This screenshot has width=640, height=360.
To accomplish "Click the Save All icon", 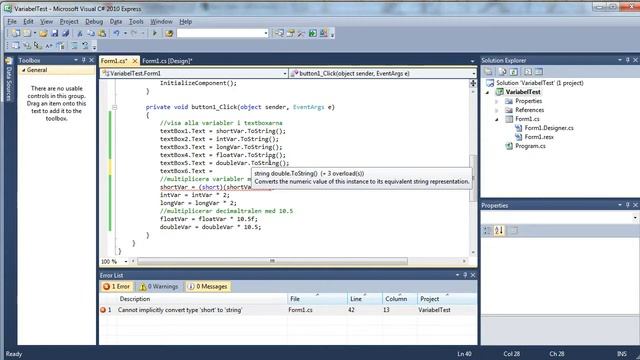I will (x=65, y=33).
